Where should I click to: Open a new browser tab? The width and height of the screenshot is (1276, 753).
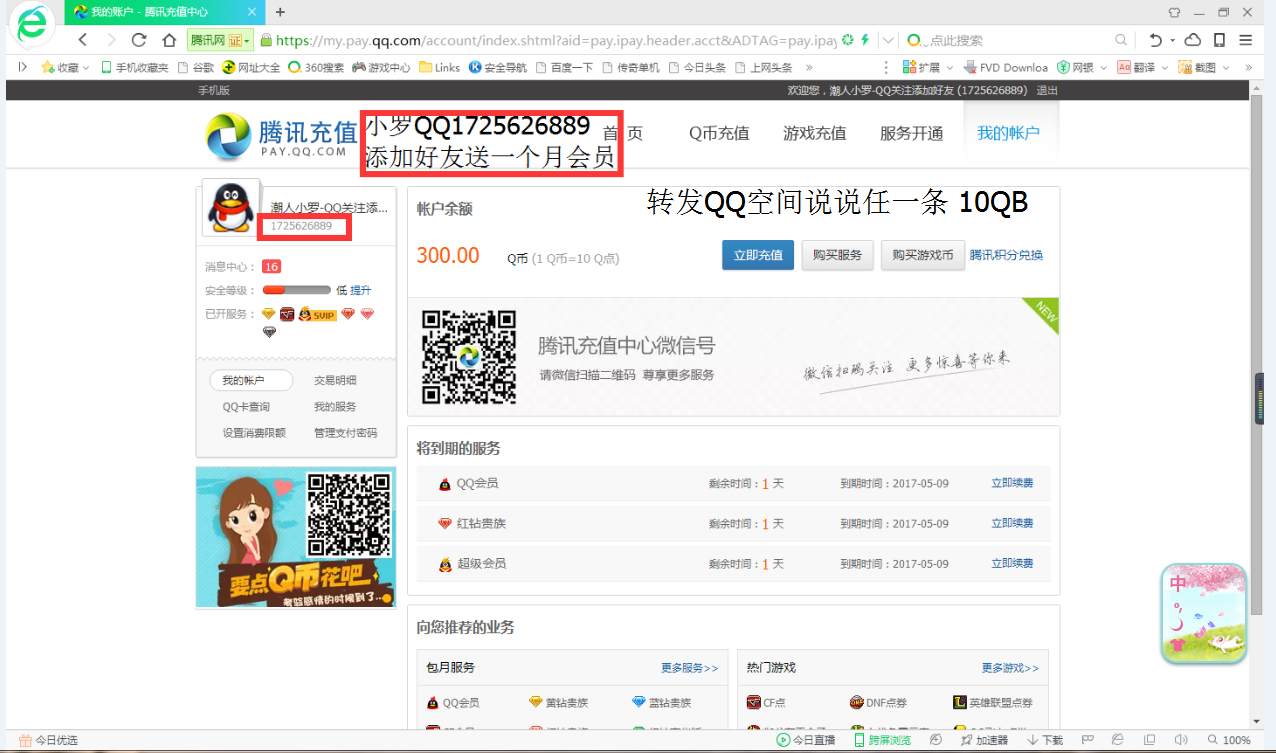[280, 12]
